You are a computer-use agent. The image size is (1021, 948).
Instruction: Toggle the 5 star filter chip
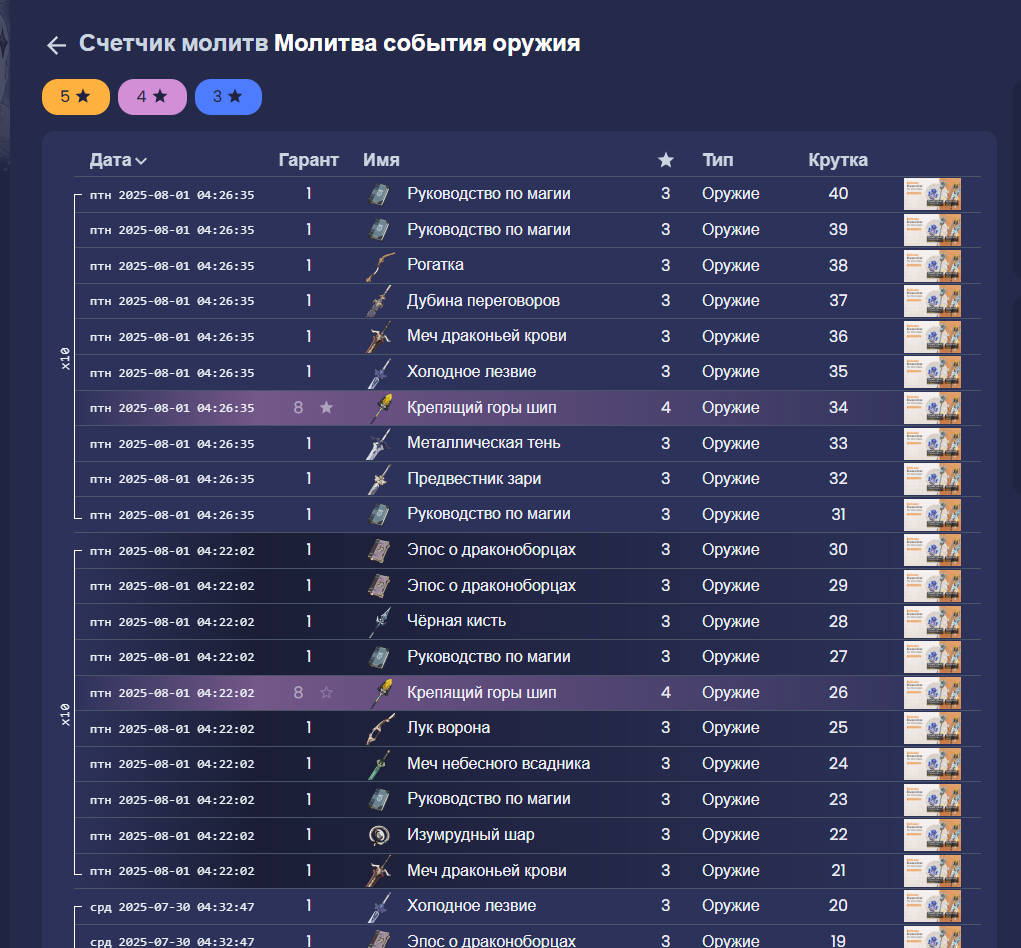click(76, 97)
